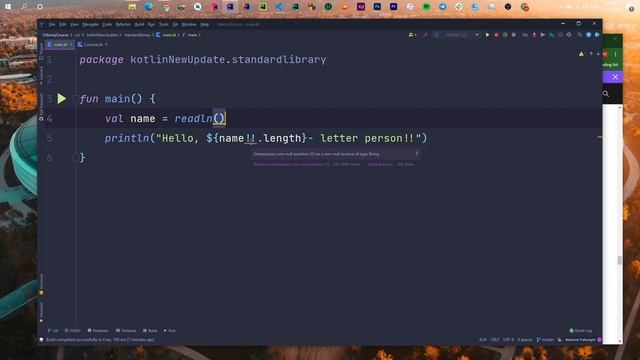The width and height of the screenshot is (640, 360).
Task: Click kotlinNewUpdate breadcrumb
Action: tap(102, 35)
